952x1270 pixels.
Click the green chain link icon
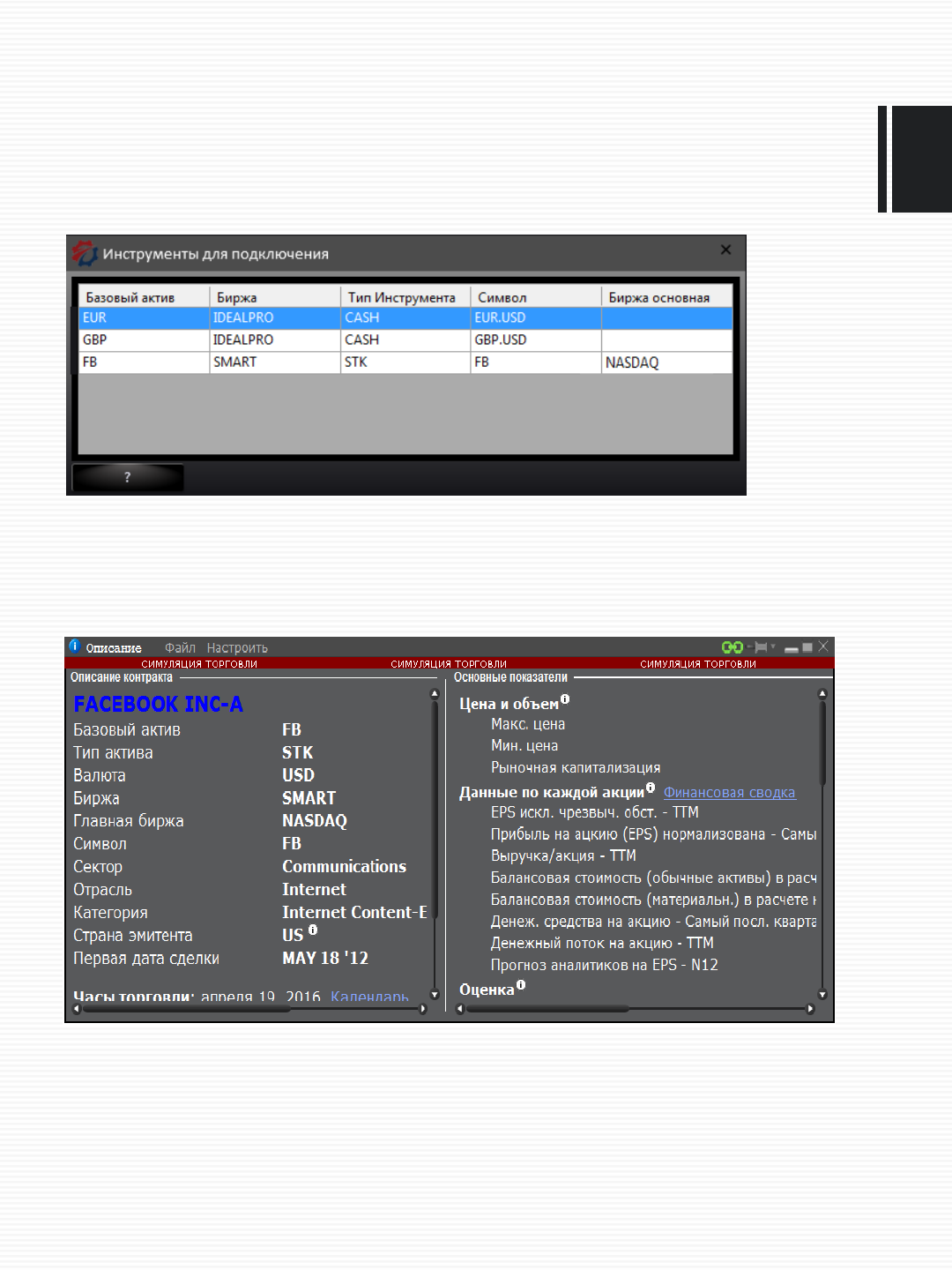(x=732, y=647)
